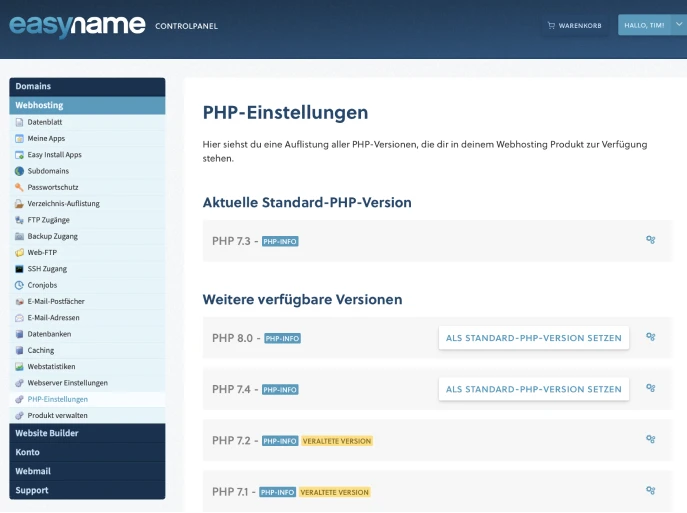
Task: Set PHP 7.4 as standard PHP version
Action: coord(533,389)
